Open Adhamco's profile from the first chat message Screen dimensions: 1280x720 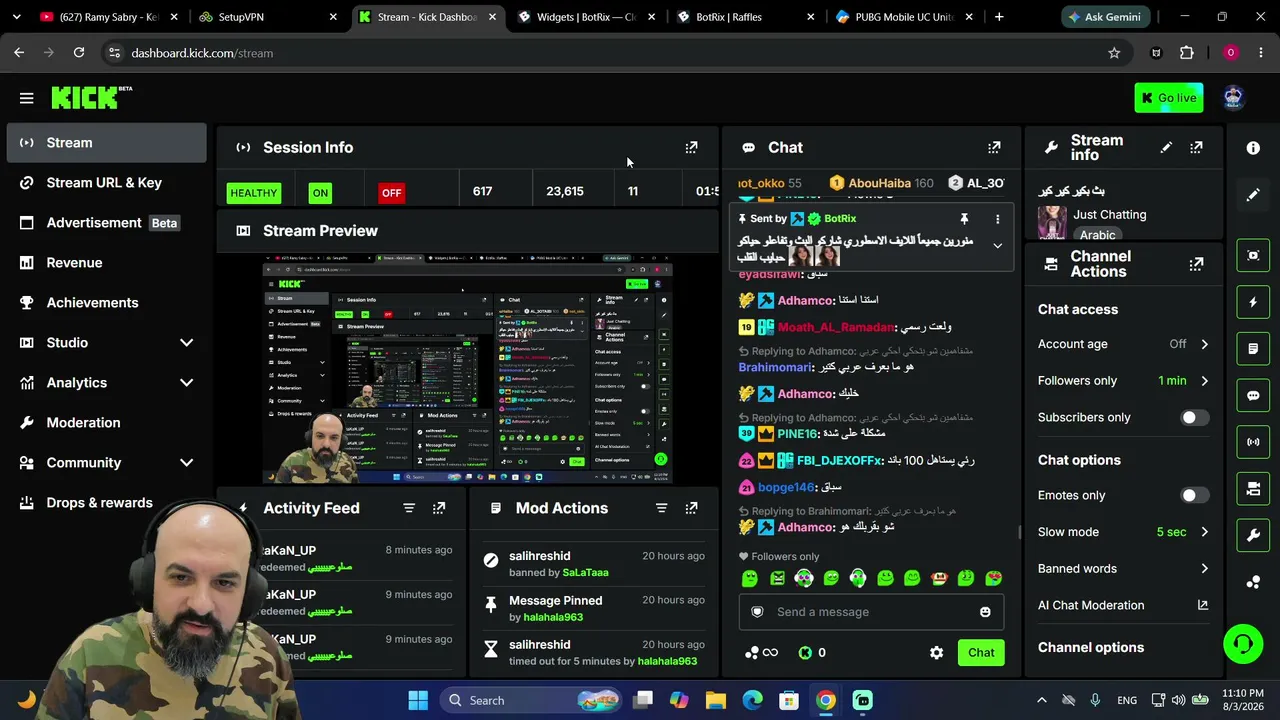[x=805, y=300]
